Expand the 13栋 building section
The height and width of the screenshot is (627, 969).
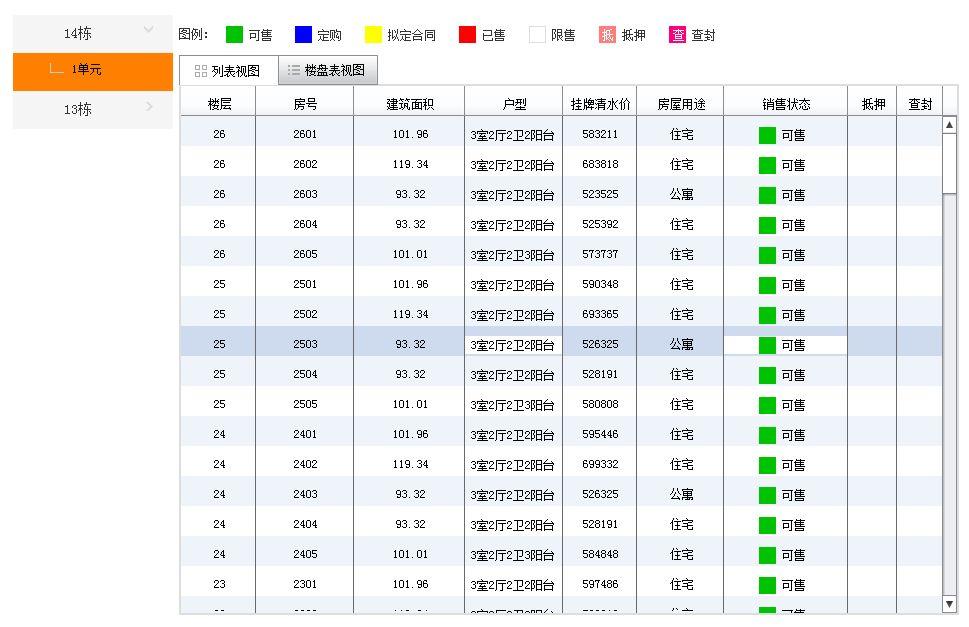[x=149, y=107]
